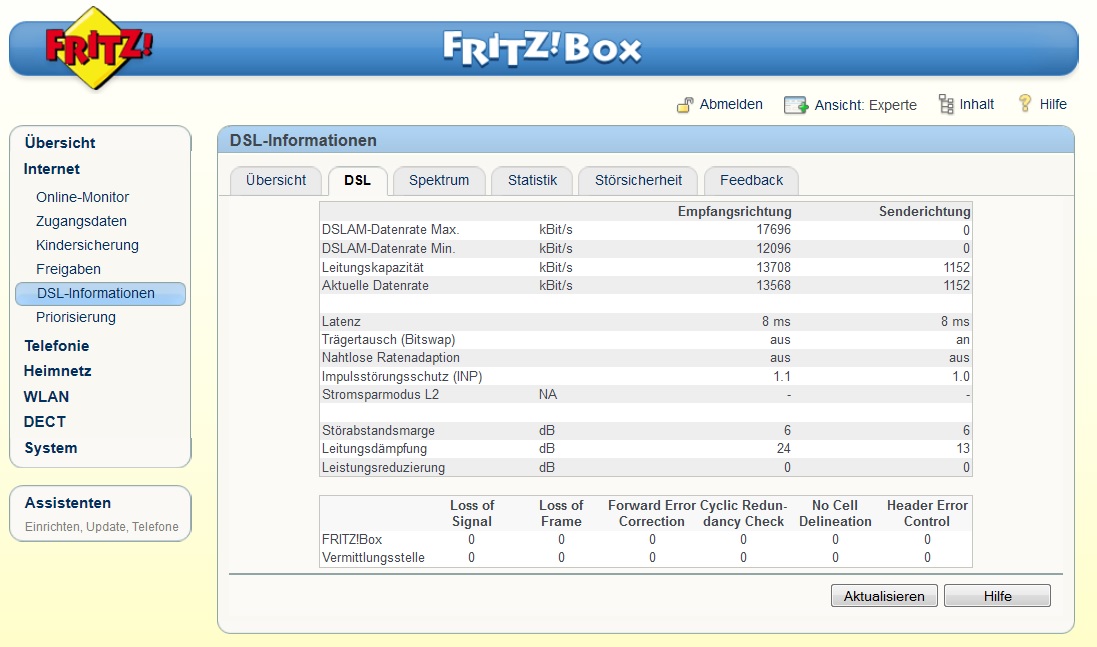Click the Nahtlose Ratenadaption row label
Image resolution: width=1097 pixels, height=647 pixels.
click(390, 357)
